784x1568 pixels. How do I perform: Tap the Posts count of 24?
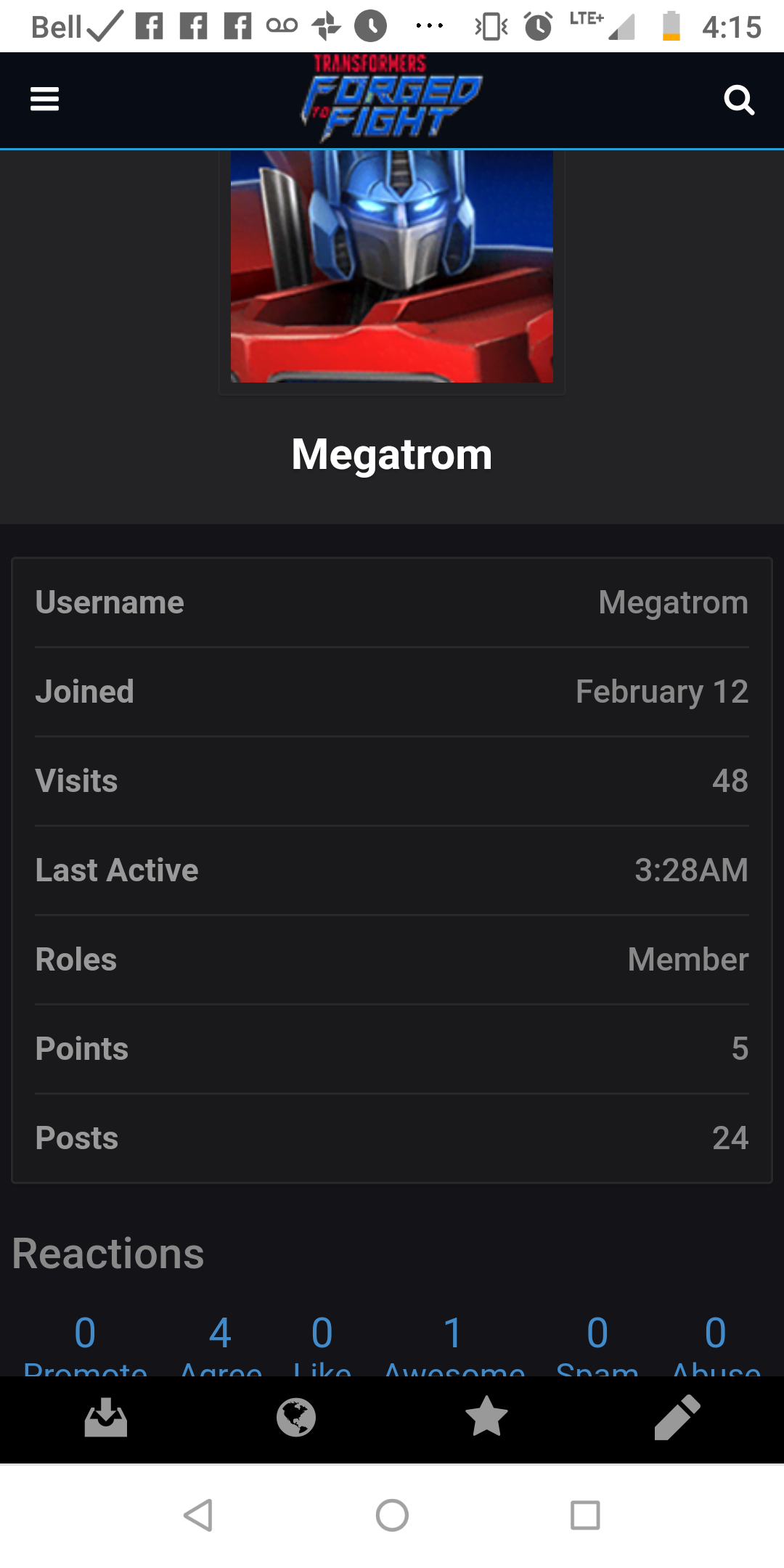[x=730, y=1138]
